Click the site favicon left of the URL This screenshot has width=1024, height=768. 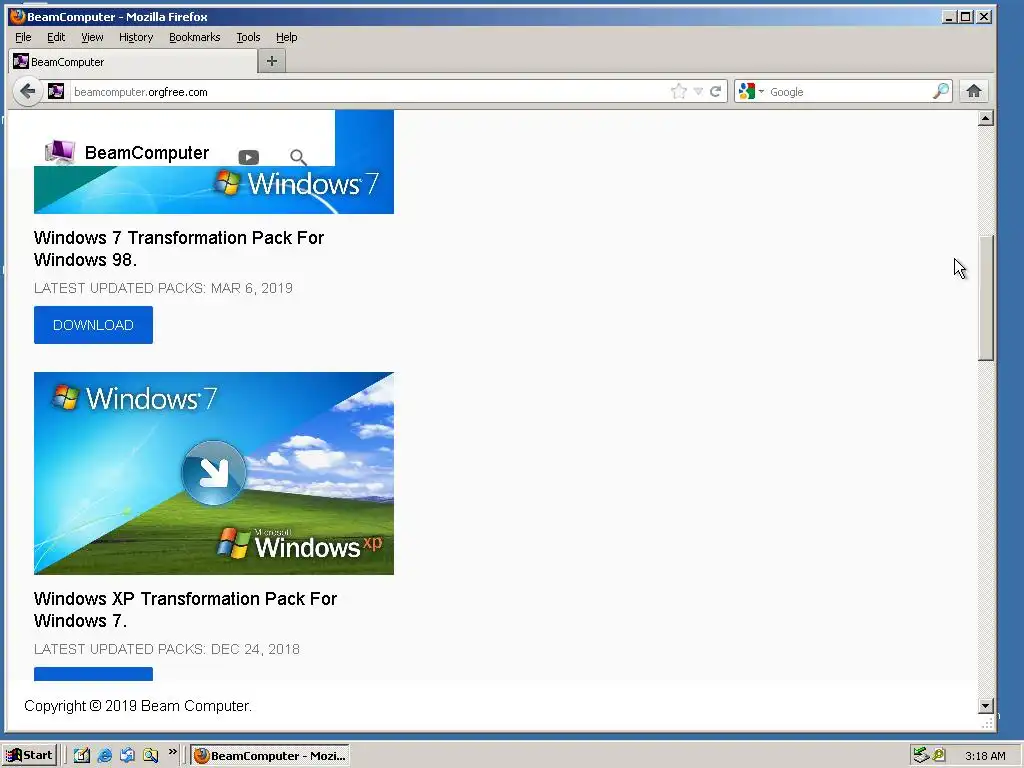[56, 91]
